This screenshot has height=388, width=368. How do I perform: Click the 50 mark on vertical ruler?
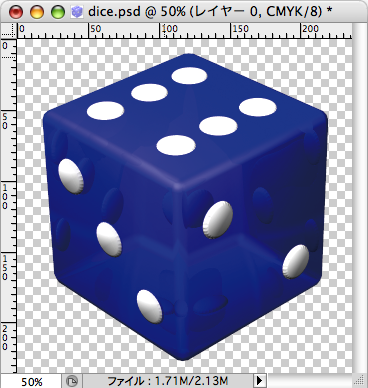5,121
